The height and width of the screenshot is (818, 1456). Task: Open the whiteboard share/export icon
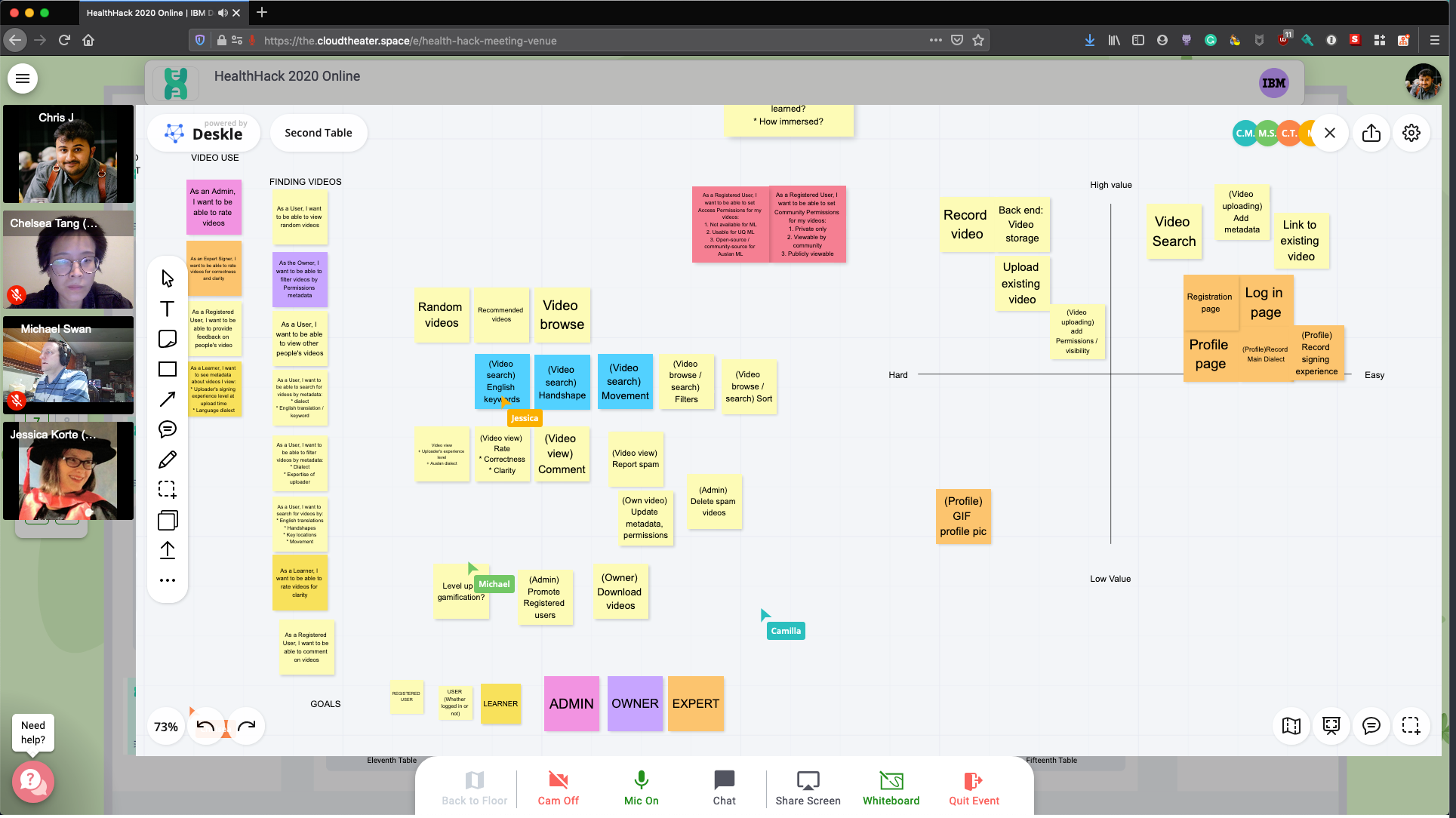click(1371, 134)
